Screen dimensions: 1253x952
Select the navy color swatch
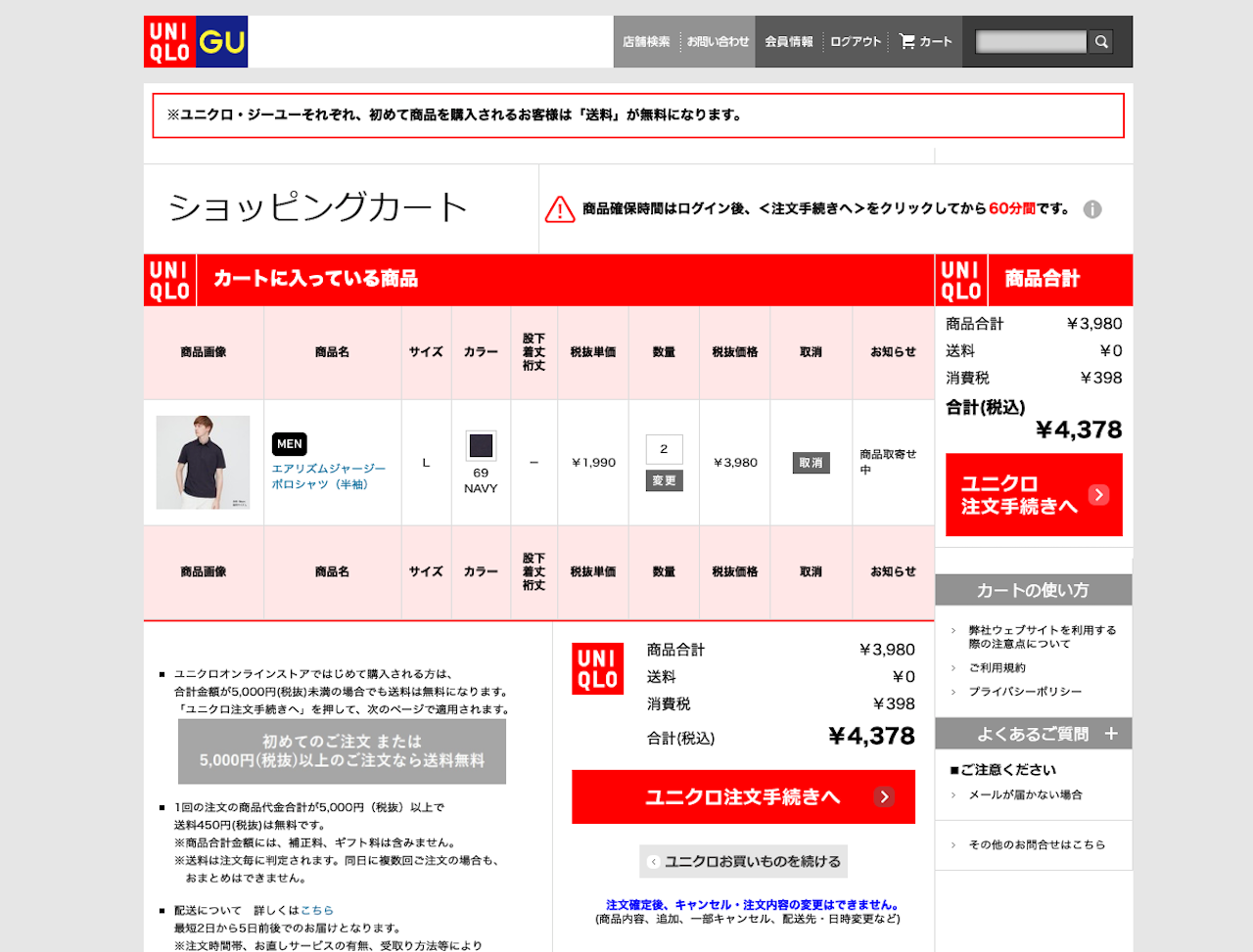(x=481, y=446)
